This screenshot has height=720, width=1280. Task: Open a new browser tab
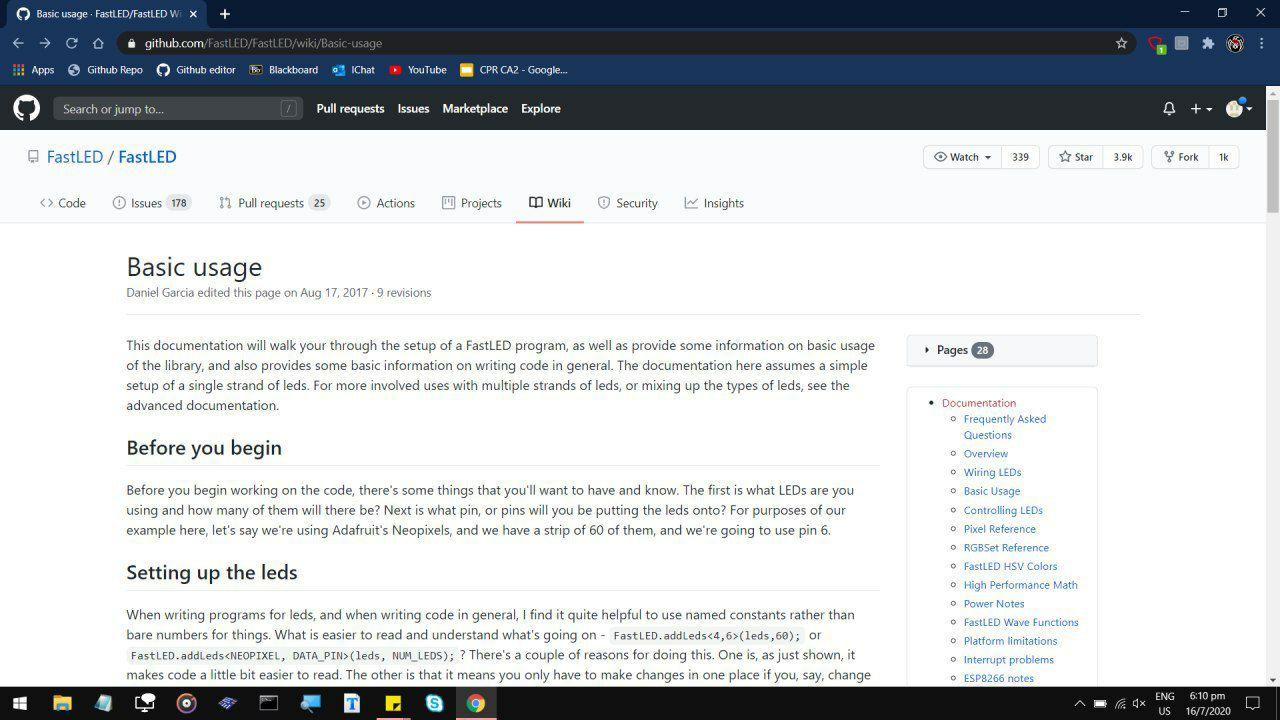point(225,14)
